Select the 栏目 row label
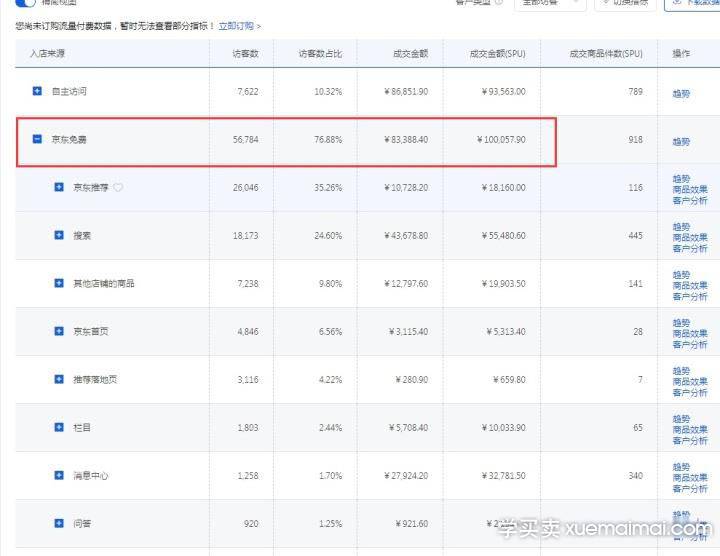 (x=82, y=427)
